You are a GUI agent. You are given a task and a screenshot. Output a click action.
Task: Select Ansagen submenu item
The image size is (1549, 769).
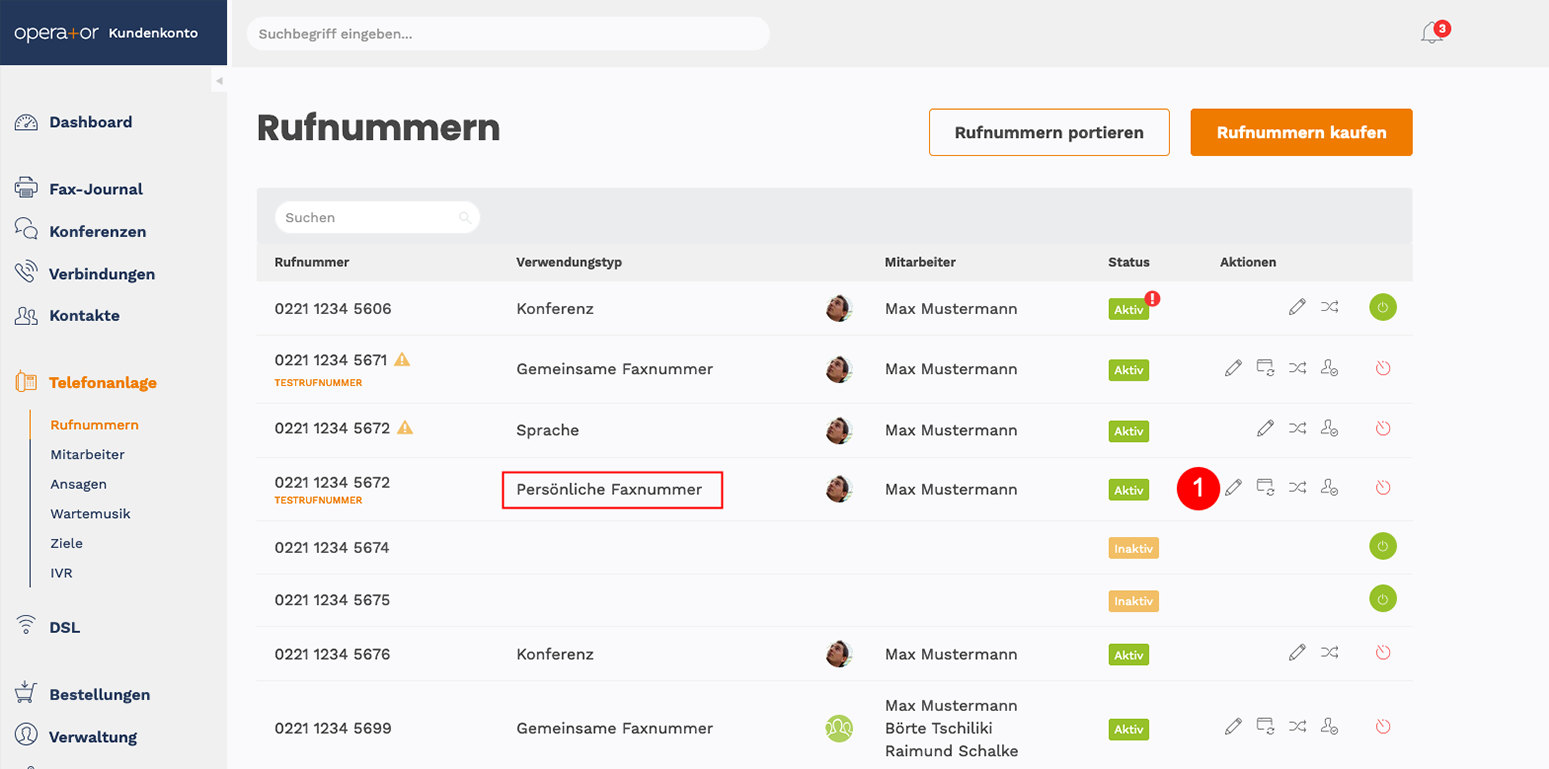tap(78, 484)
